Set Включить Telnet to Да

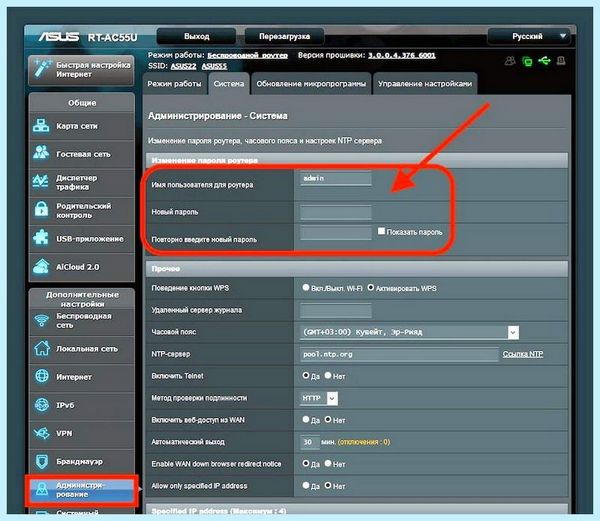[306, 375]
